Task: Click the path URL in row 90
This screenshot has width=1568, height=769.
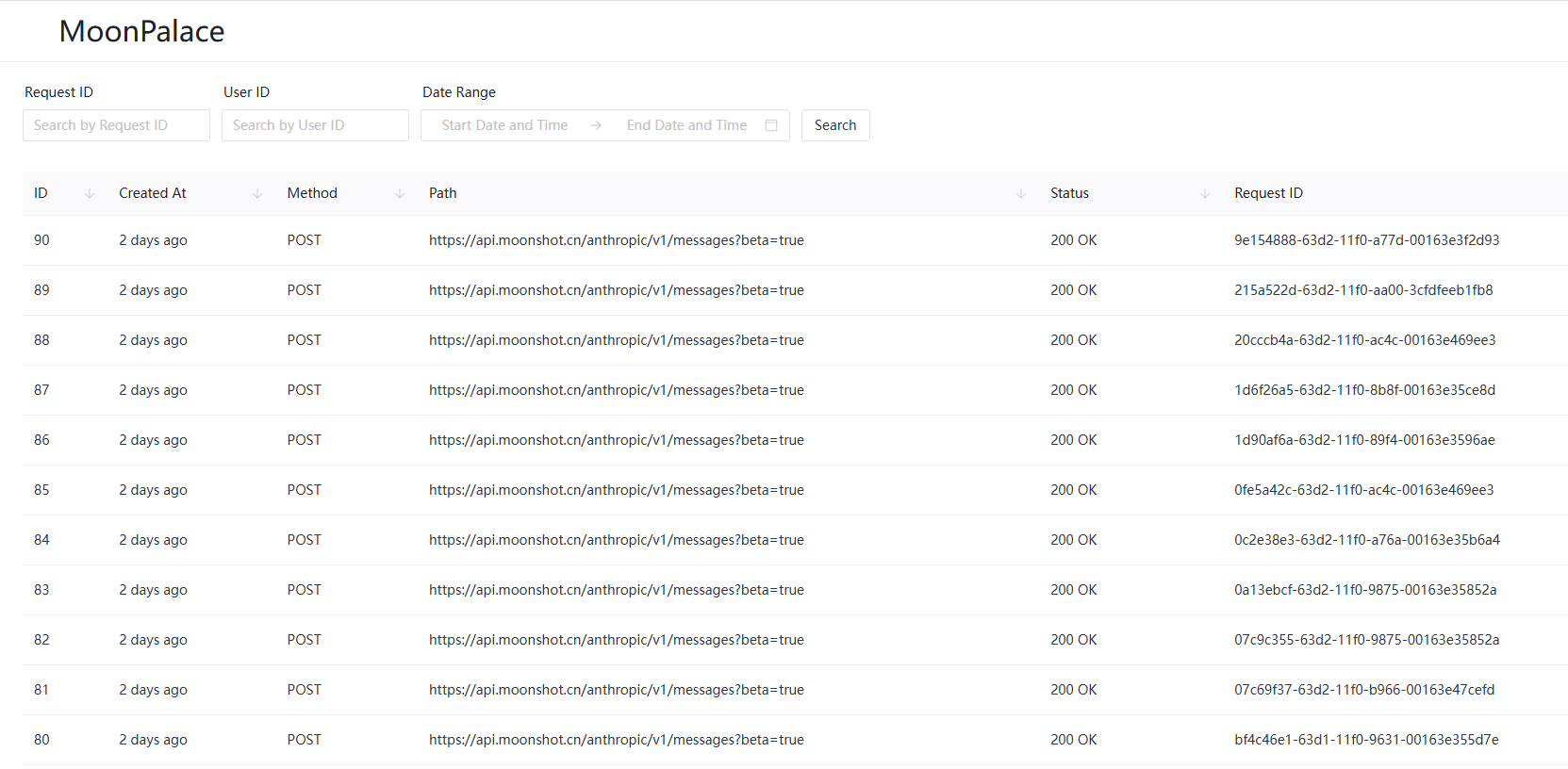Action: [617, 240]
